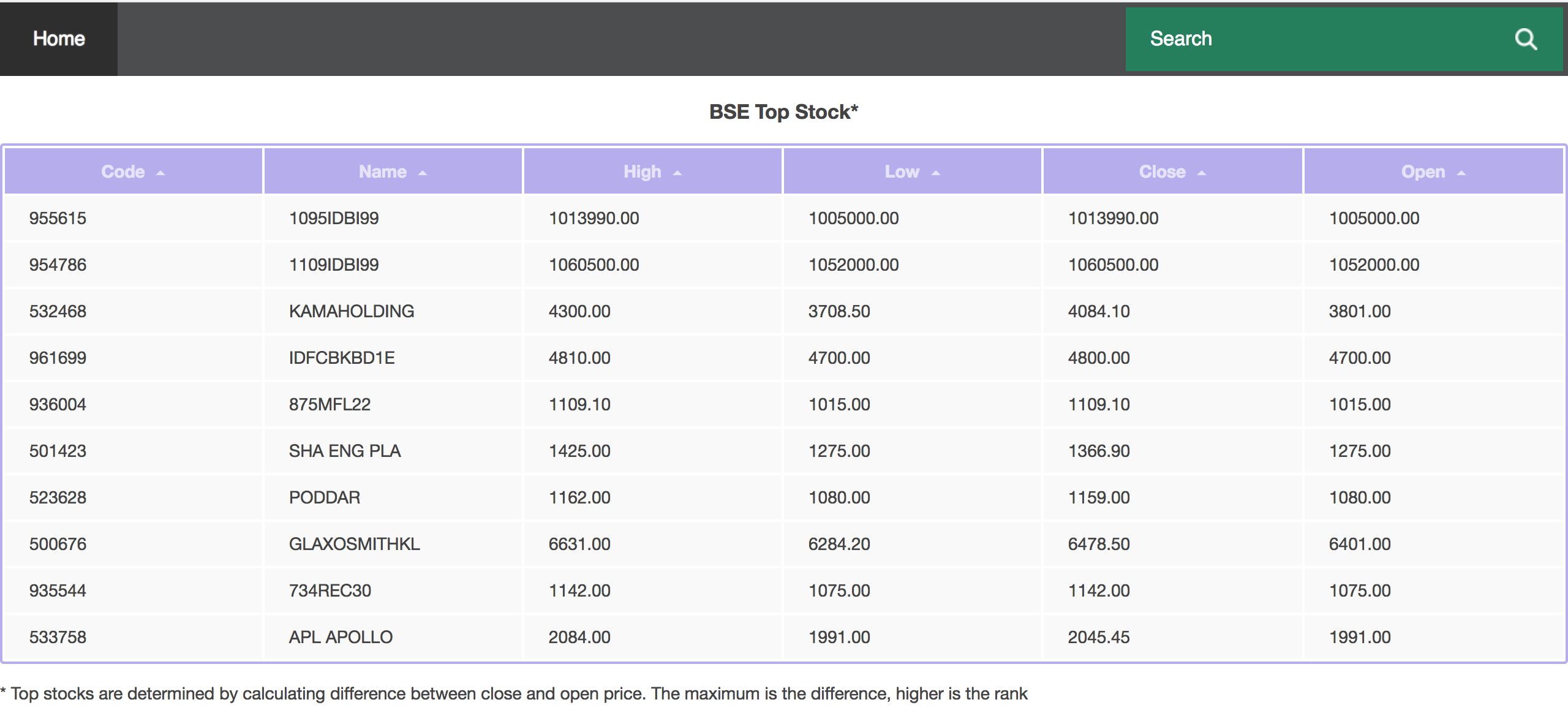
Task: Click stock name SHA ENG PLA
Action: pyautogui.click(x=345, y=451)
